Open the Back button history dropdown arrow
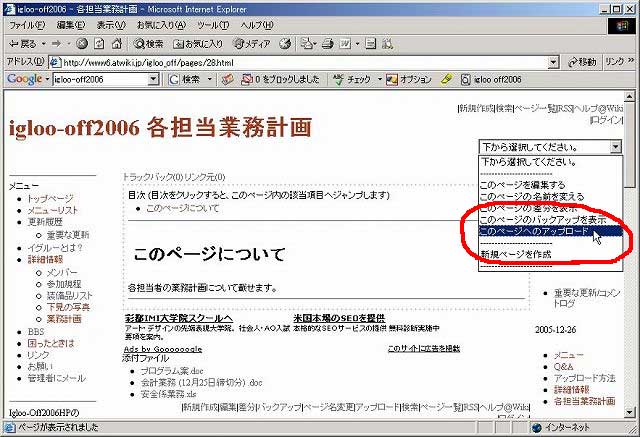Image resolution: width=640 pixels, height=437 pixels. tap(43, 44)
